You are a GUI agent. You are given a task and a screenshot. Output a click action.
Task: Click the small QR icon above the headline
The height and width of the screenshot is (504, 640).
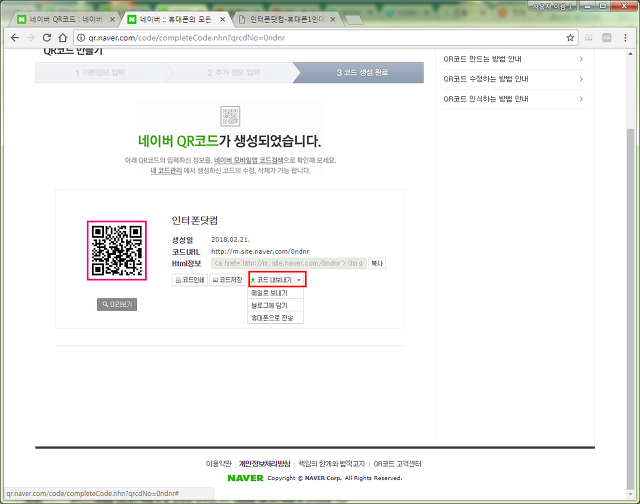[230, 116]
